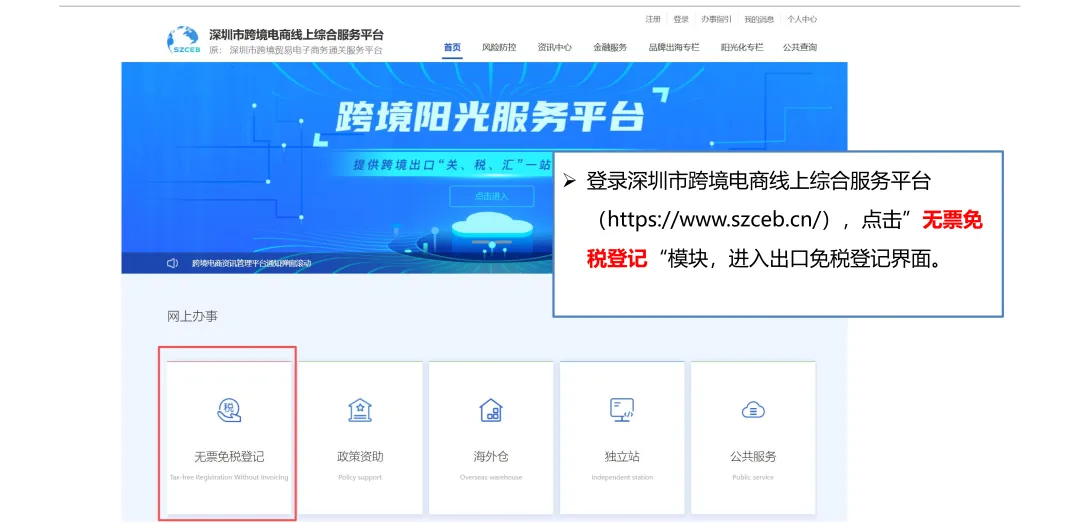Click the 'Independent station' subtitle
The image size is (1080, 523).
coord(622,478)
